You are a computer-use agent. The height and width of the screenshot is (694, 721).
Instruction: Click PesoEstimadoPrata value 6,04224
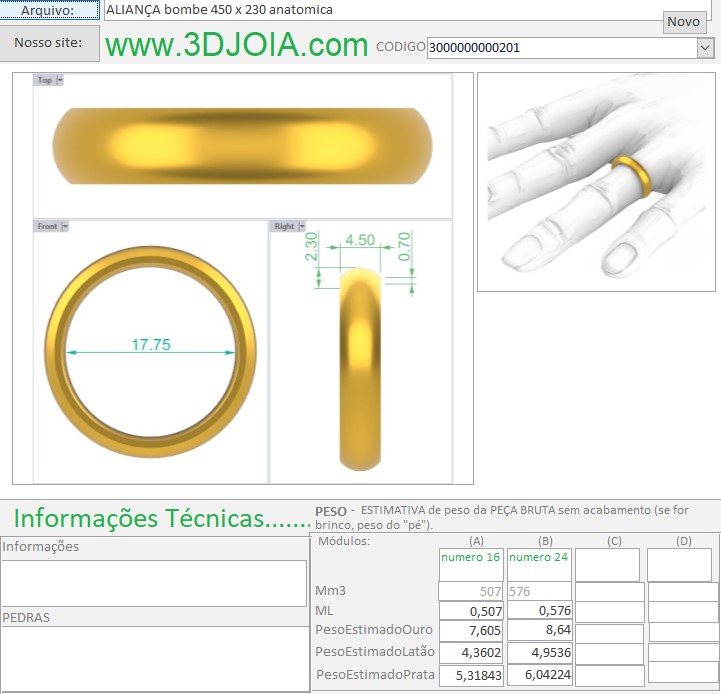pos(539,675)
